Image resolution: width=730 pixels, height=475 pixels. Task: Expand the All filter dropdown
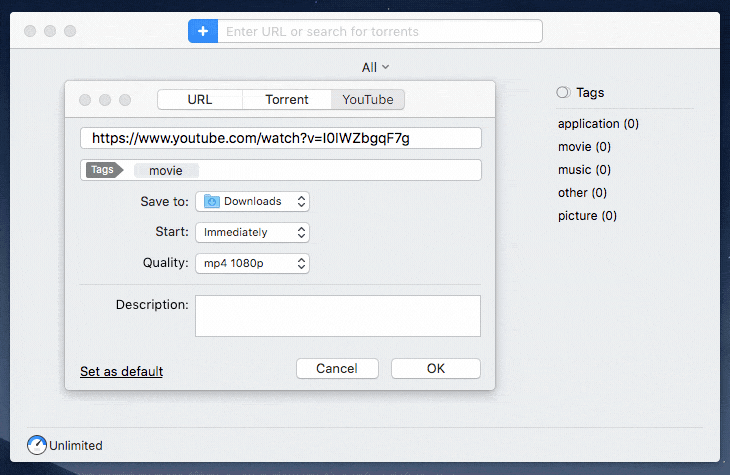(375, 68)
